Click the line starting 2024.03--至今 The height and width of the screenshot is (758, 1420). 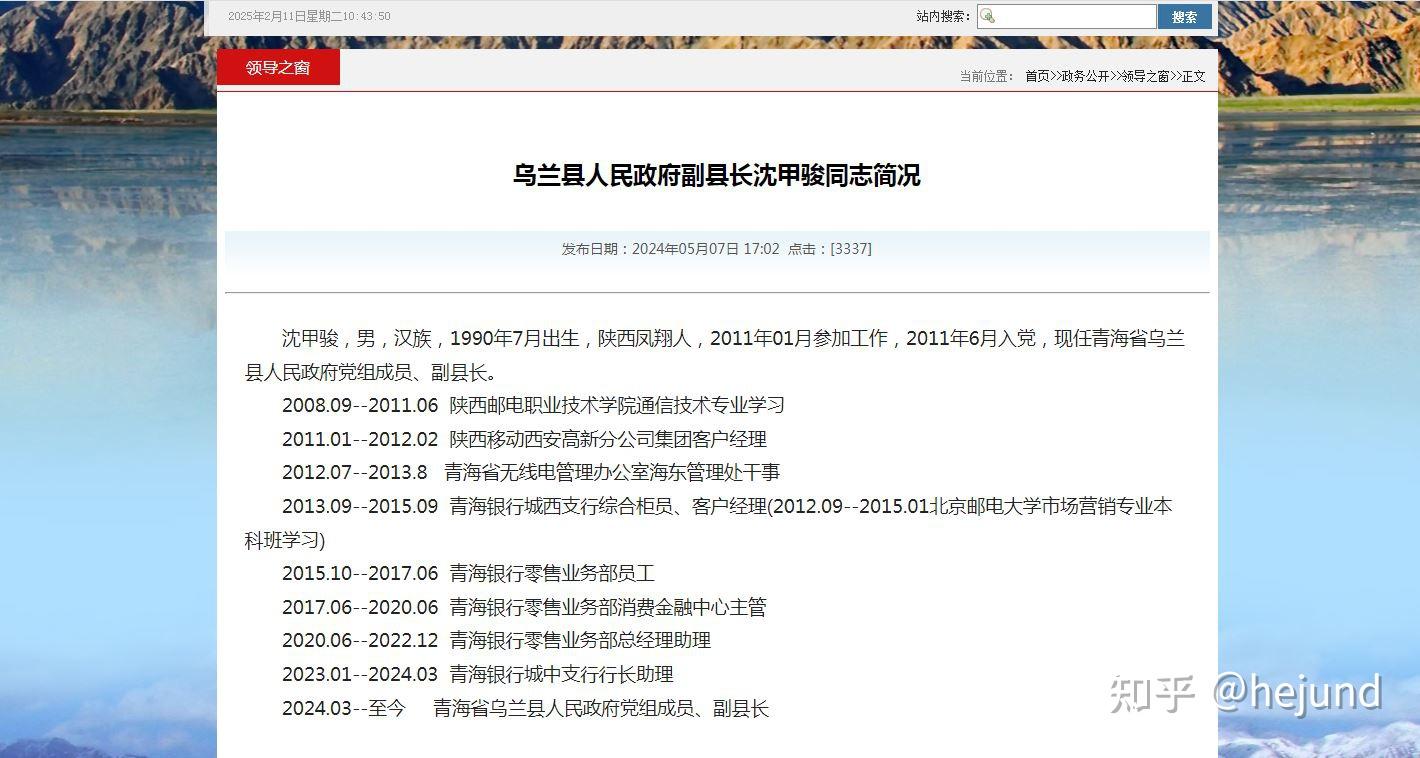click(525, 709)
